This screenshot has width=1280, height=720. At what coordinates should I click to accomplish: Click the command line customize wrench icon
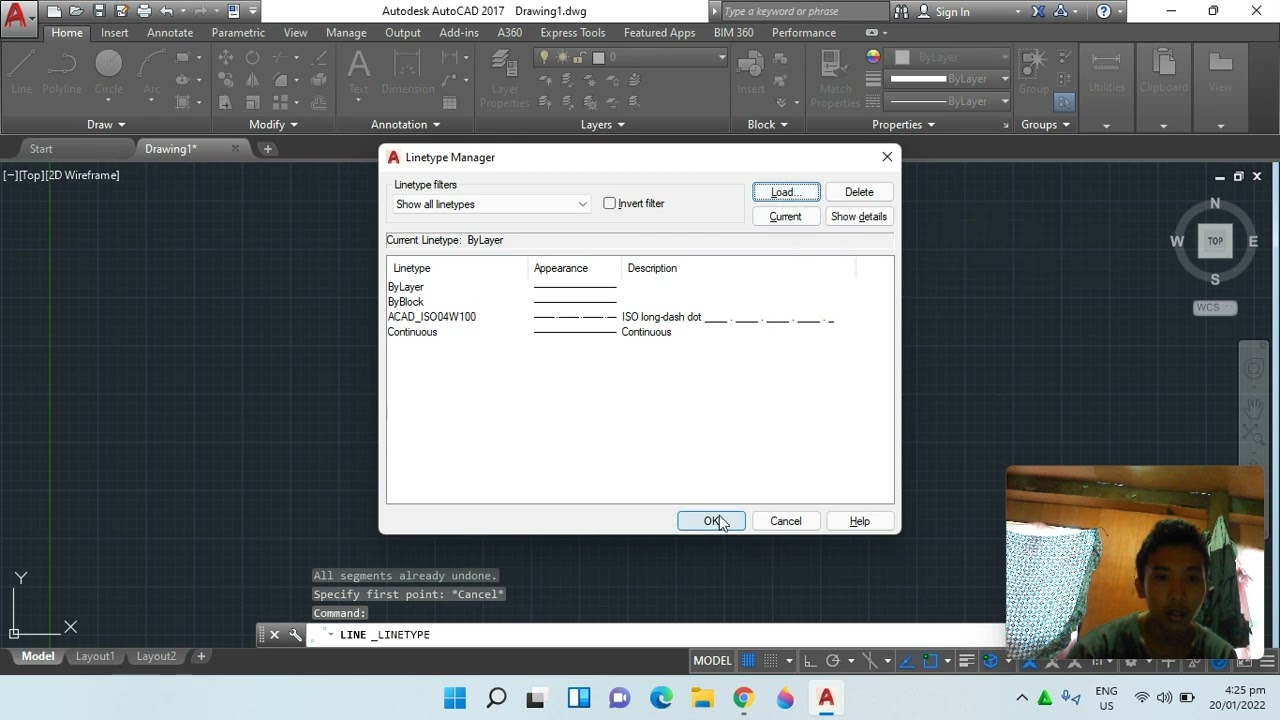(295, 634)
